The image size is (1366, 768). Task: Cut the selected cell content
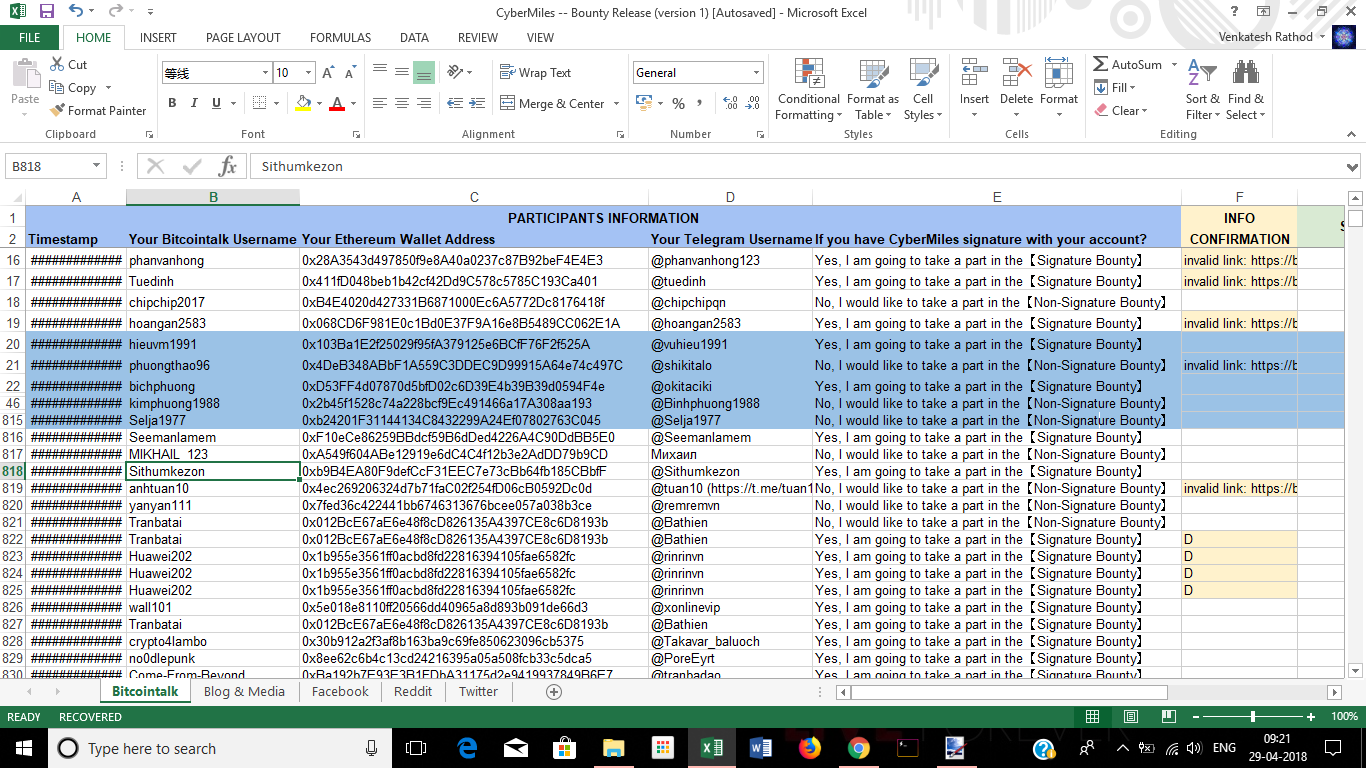(69, 64)
